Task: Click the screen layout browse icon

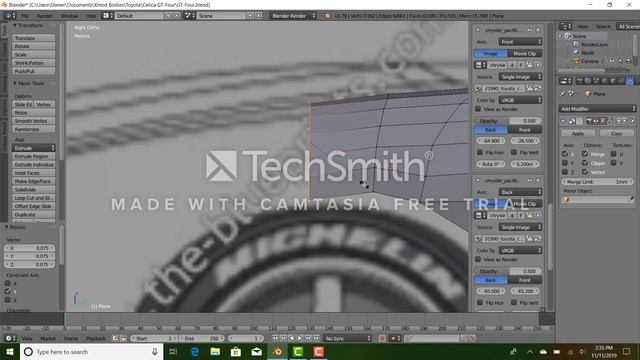Action: (107, 16)
